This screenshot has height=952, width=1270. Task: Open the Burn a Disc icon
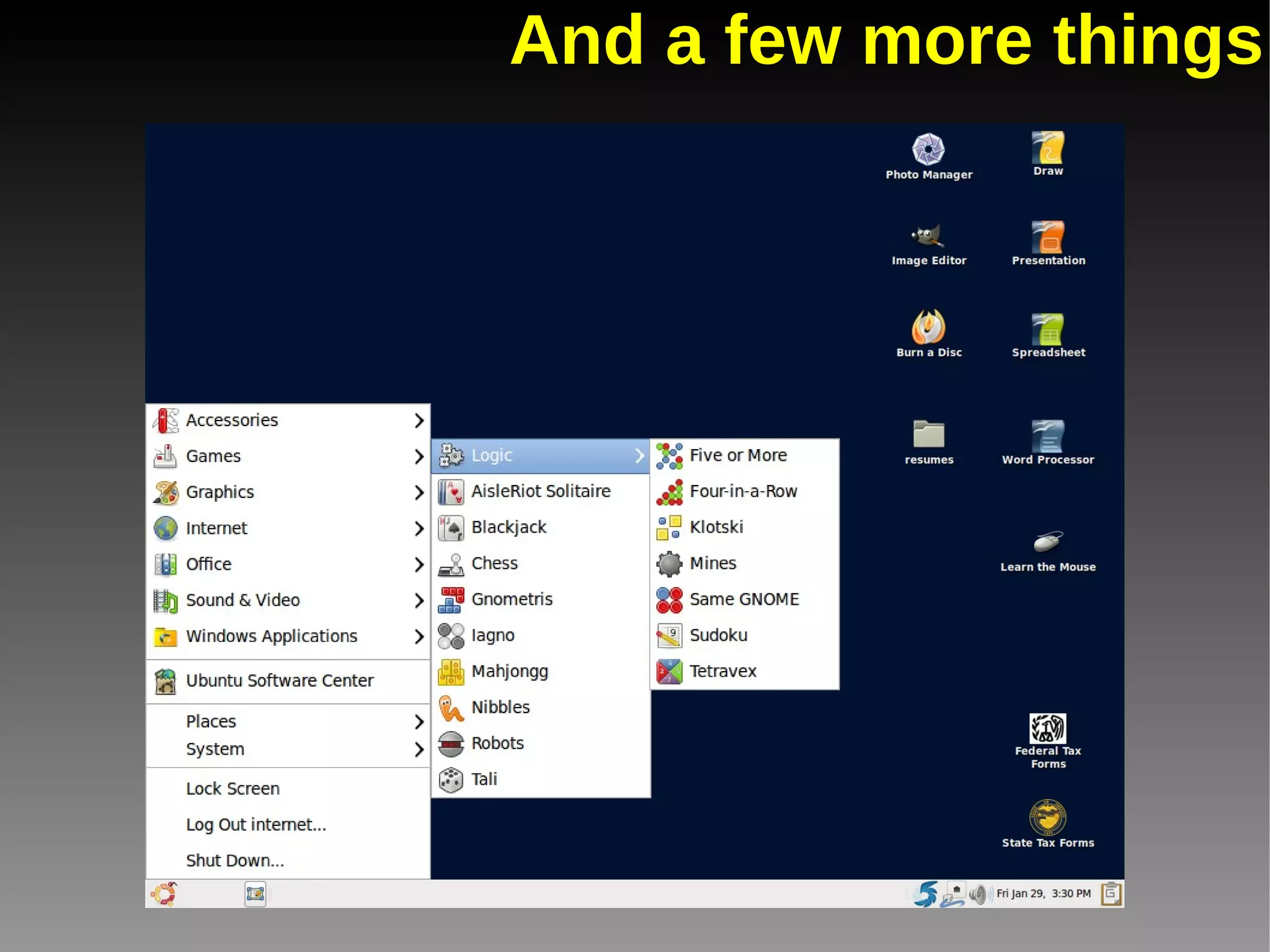click(928, 327)
